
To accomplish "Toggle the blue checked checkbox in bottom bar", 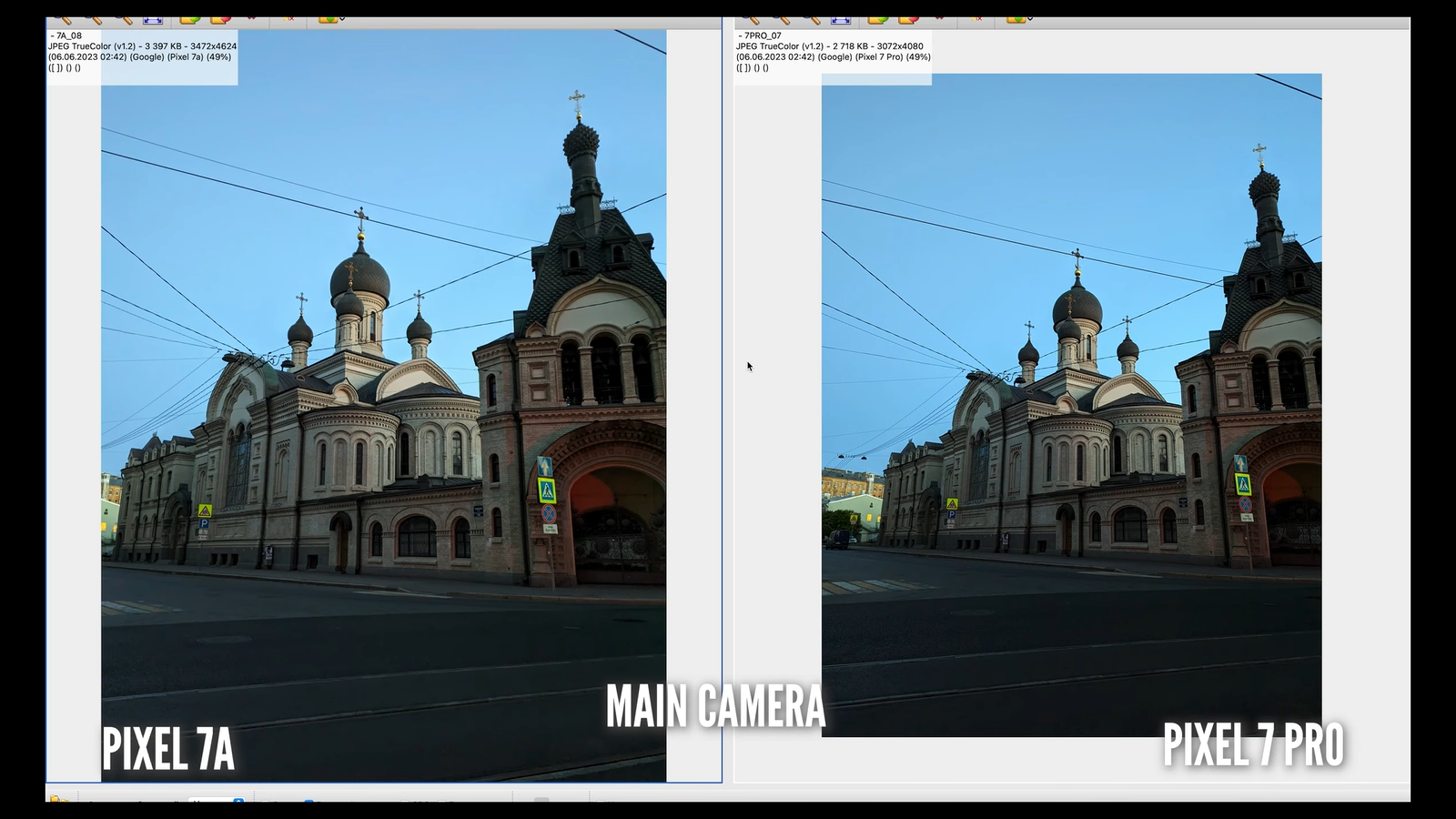I will [x=308, y=802].
